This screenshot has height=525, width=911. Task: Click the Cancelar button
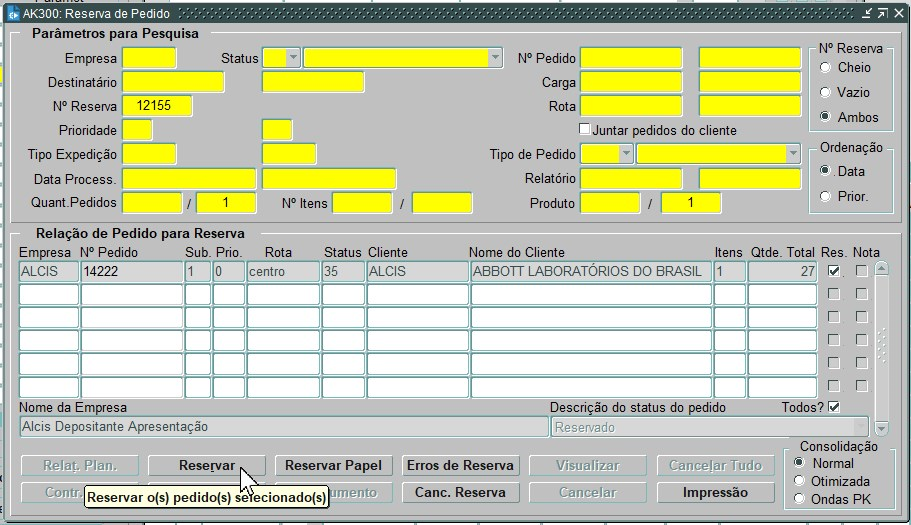(587, 492)
